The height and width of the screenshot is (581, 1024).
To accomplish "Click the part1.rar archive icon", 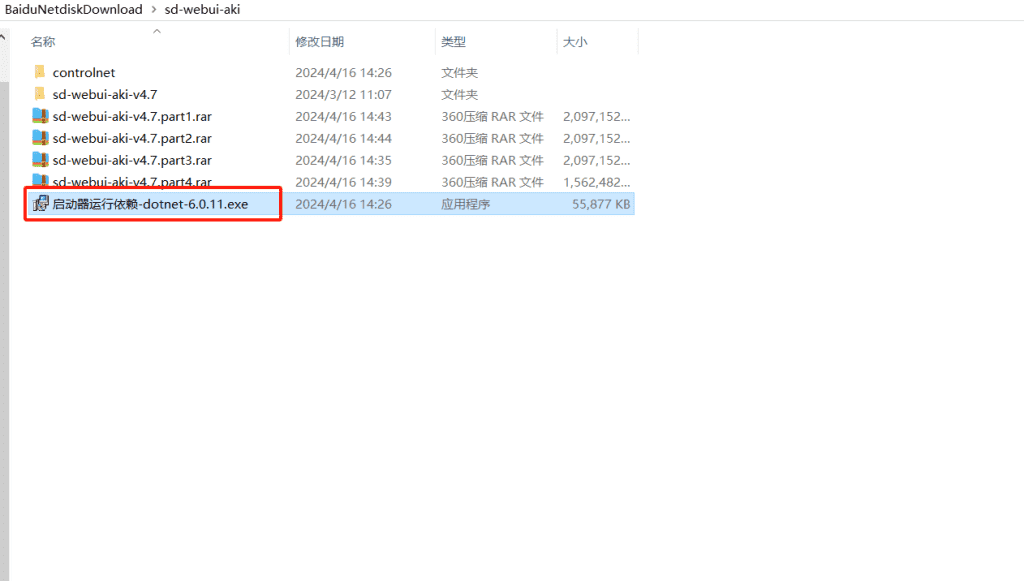I will point(40,116).
